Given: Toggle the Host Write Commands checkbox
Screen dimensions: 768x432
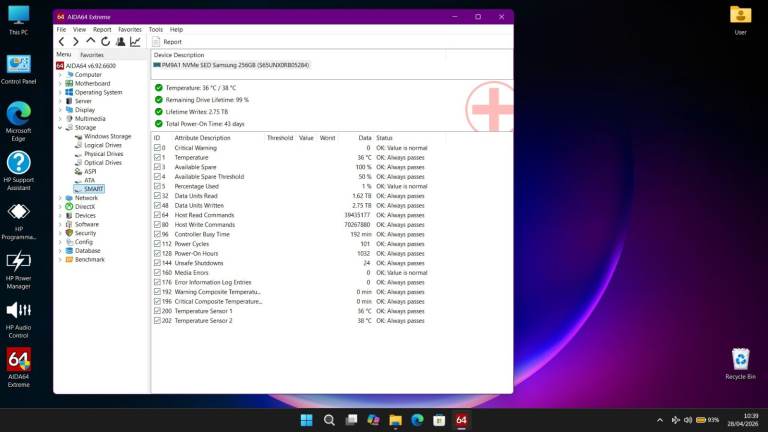Looking at the screenshot, I should [x=157, y=225].
